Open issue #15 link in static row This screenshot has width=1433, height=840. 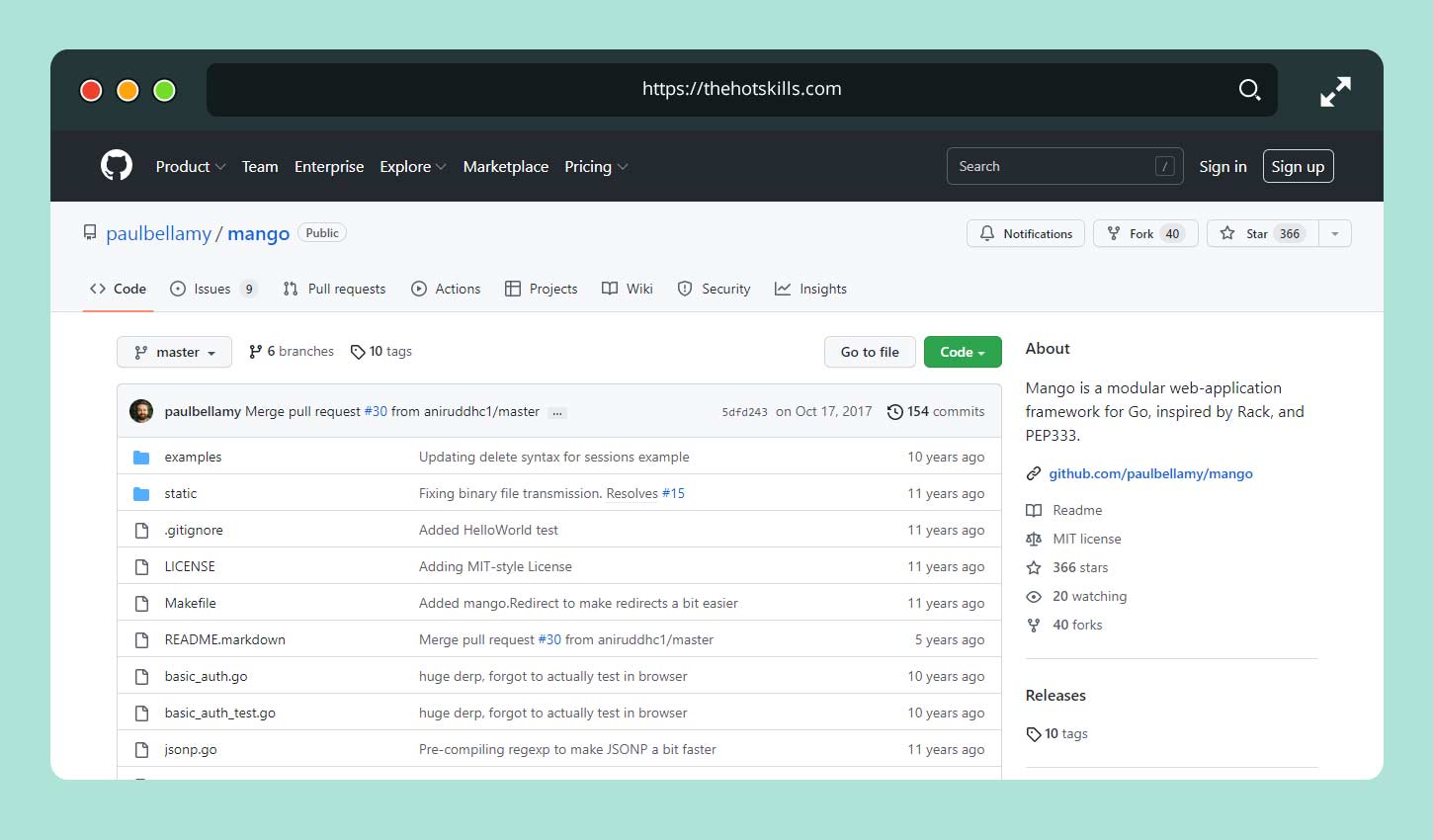pos(673,493)
